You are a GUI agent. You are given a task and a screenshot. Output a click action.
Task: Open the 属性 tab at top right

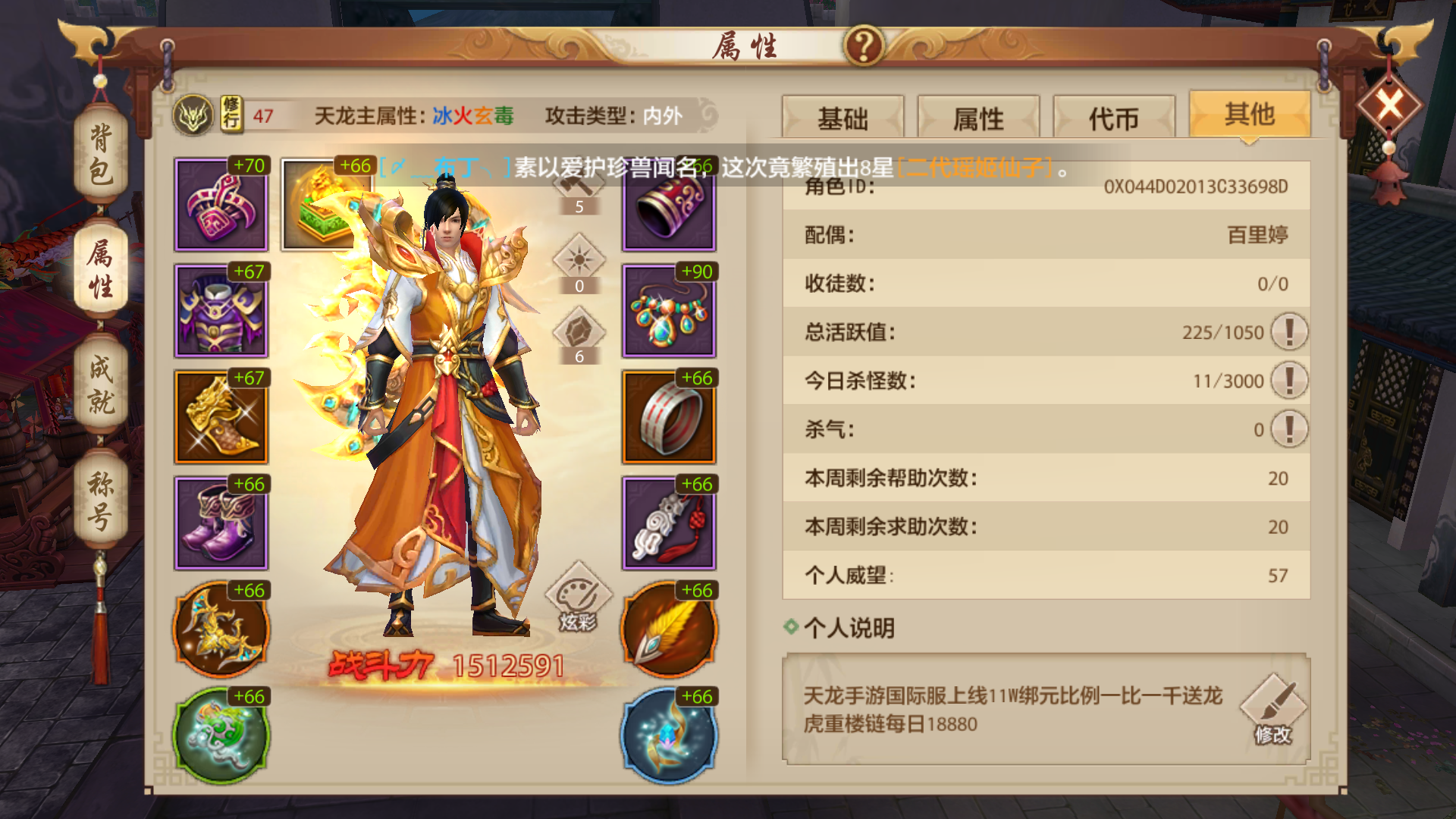coord(978,118)
